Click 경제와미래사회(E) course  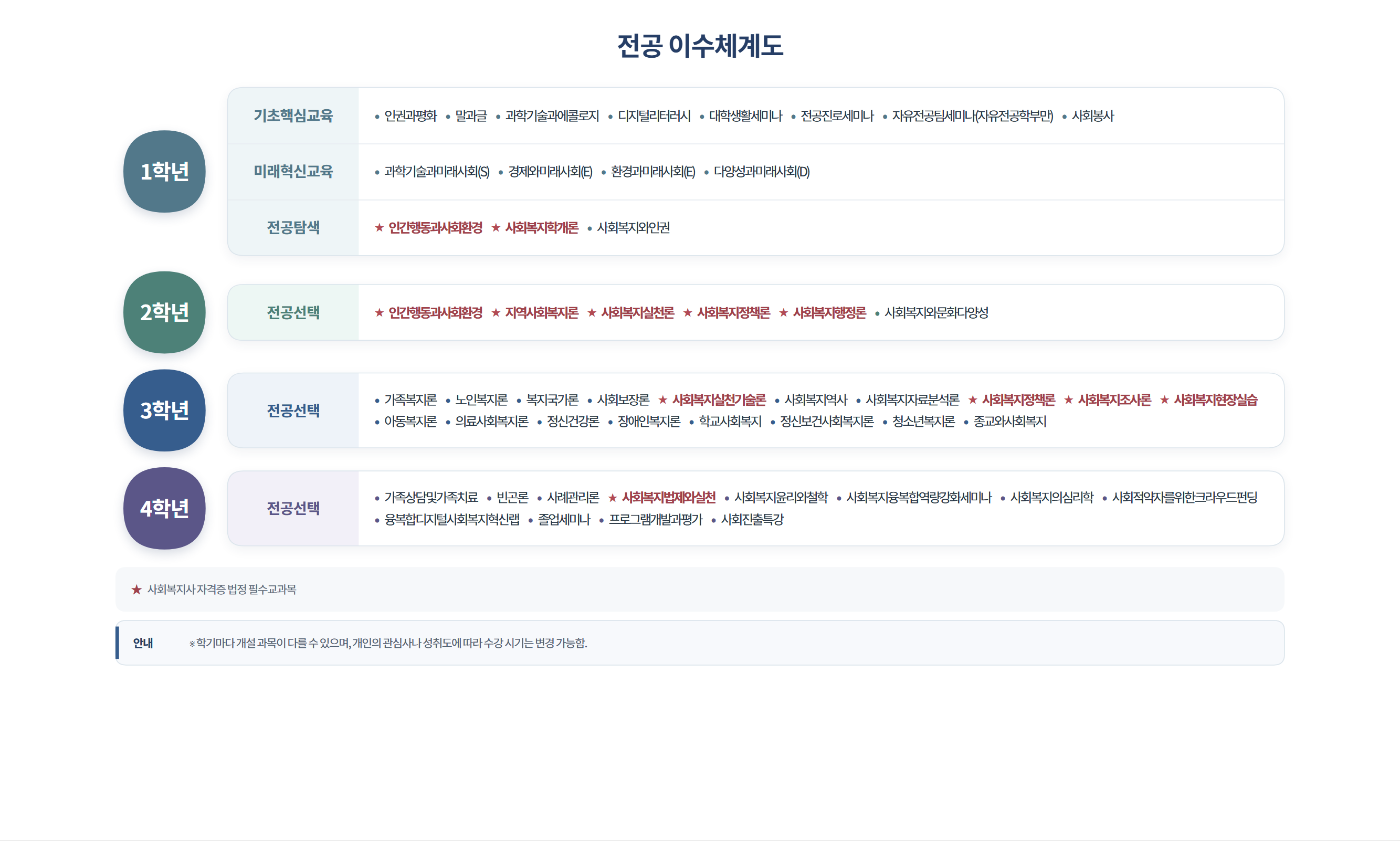(x=550, y=171)
